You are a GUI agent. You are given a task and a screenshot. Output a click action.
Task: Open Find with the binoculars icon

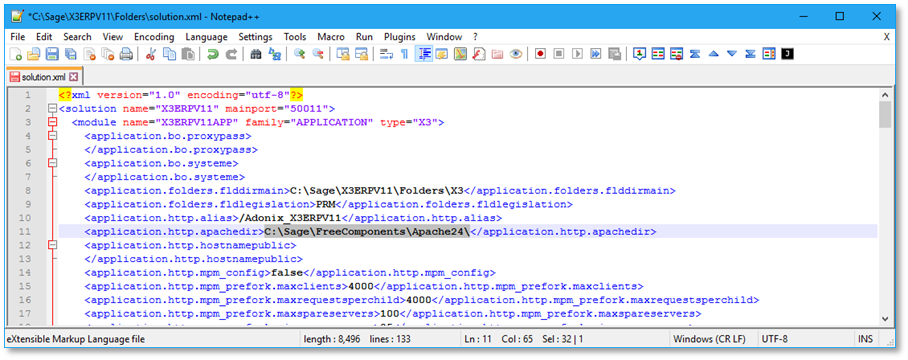[255, 54]
